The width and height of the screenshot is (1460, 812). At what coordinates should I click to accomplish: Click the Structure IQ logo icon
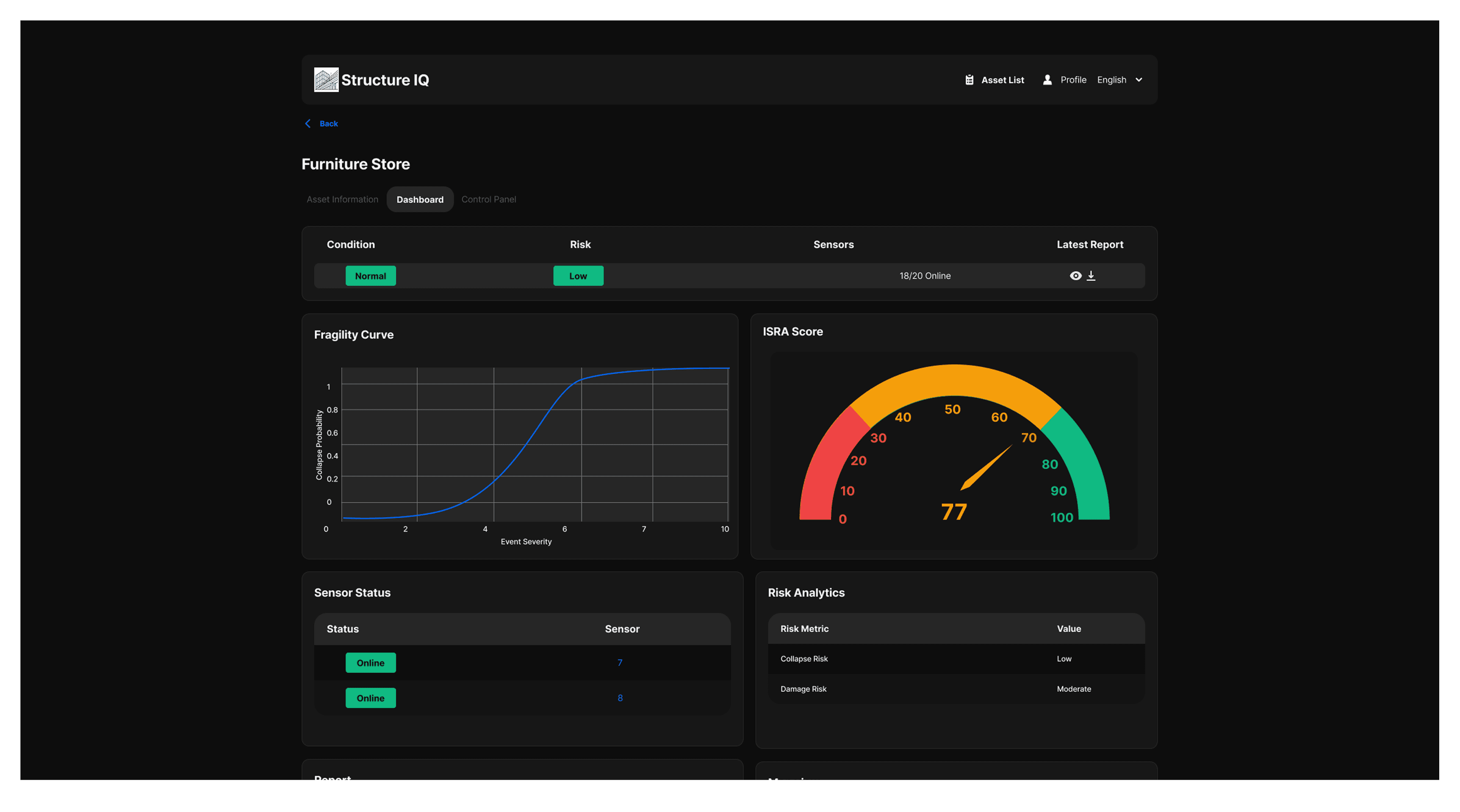[x=326, y=80]
